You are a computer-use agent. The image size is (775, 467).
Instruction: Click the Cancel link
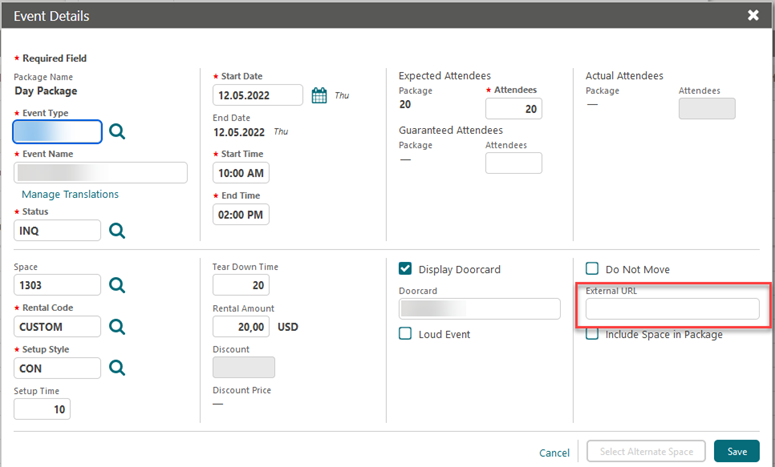(554, 452)
